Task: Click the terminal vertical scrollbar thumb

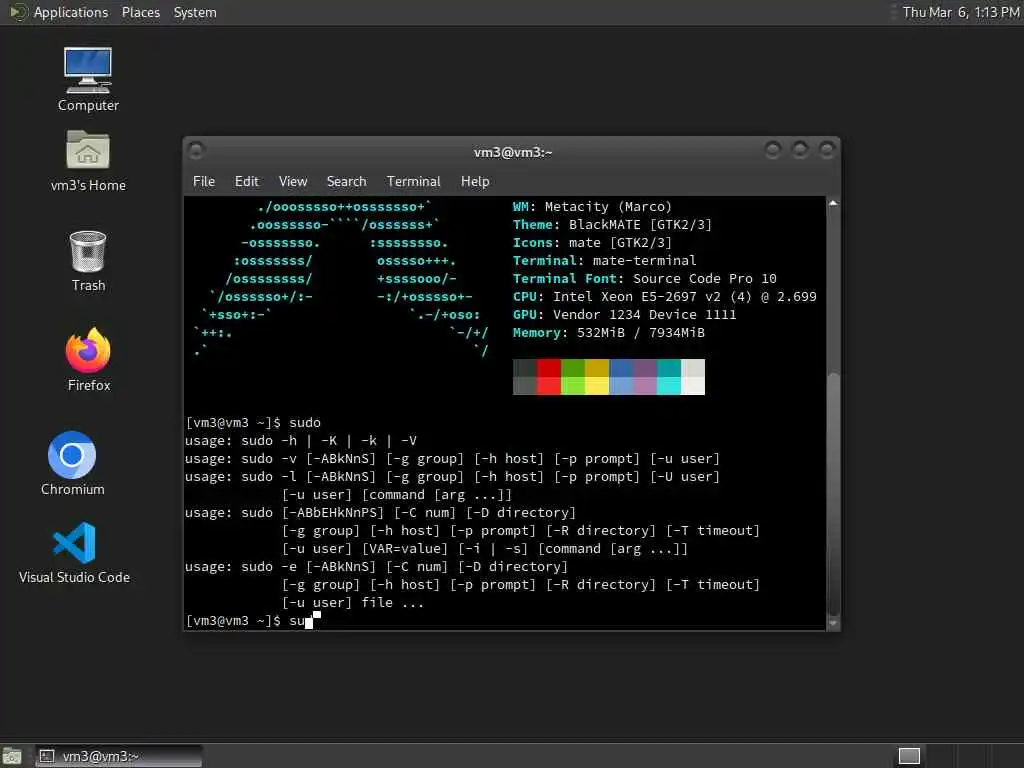Action: point(833,494)
